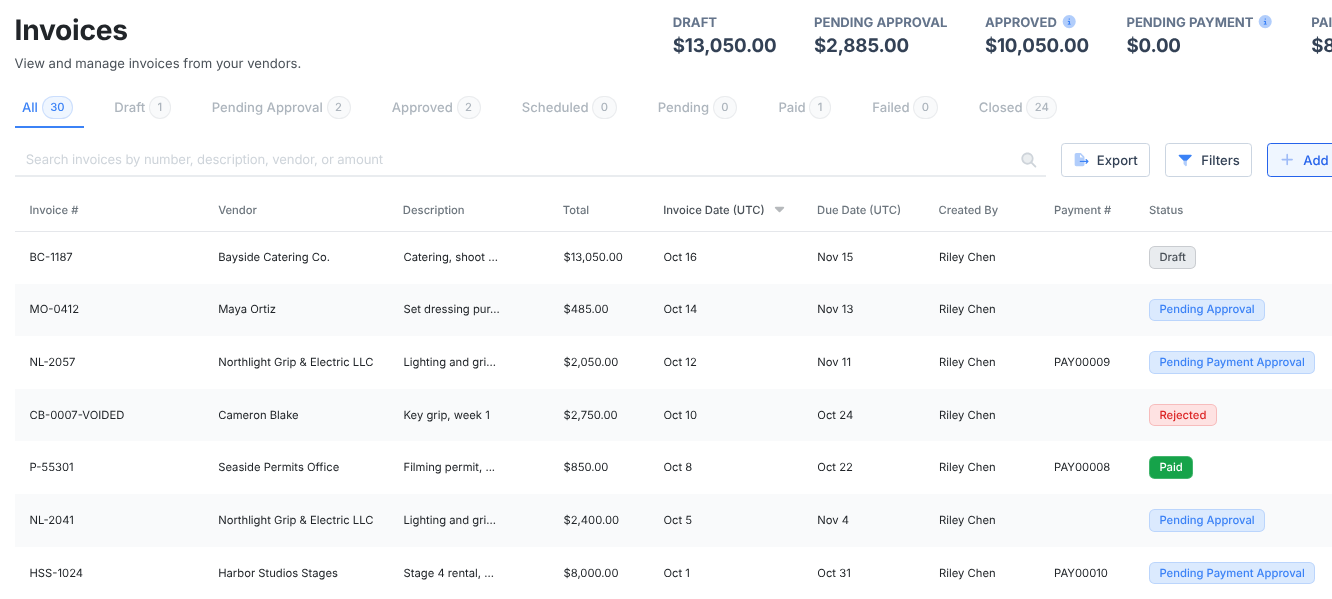Click the Draft status badge
Screen dimensions: 1332x599
pyautogui.click(x=1172, y=257)
